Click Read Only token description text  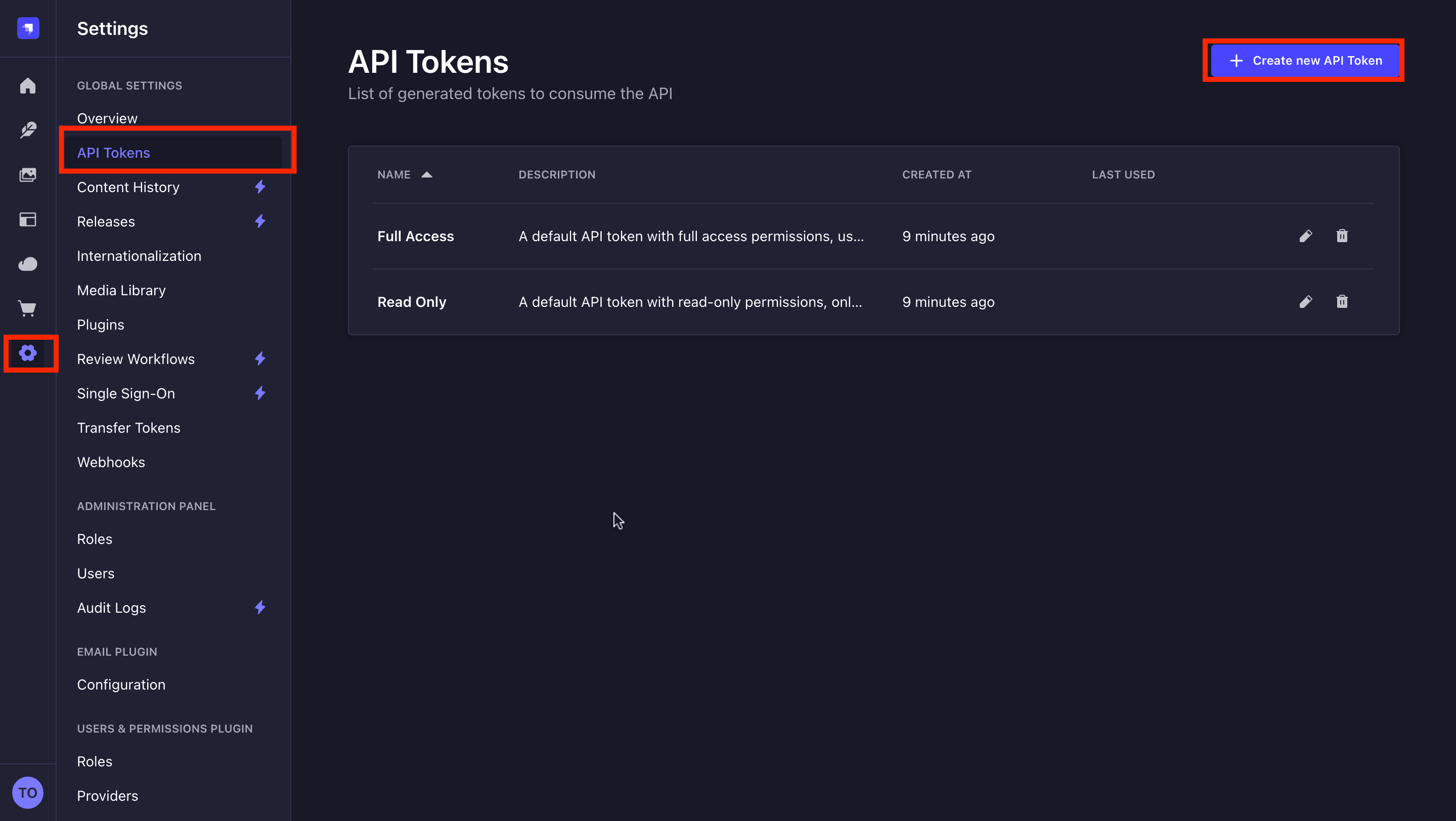tap(690, 302)
